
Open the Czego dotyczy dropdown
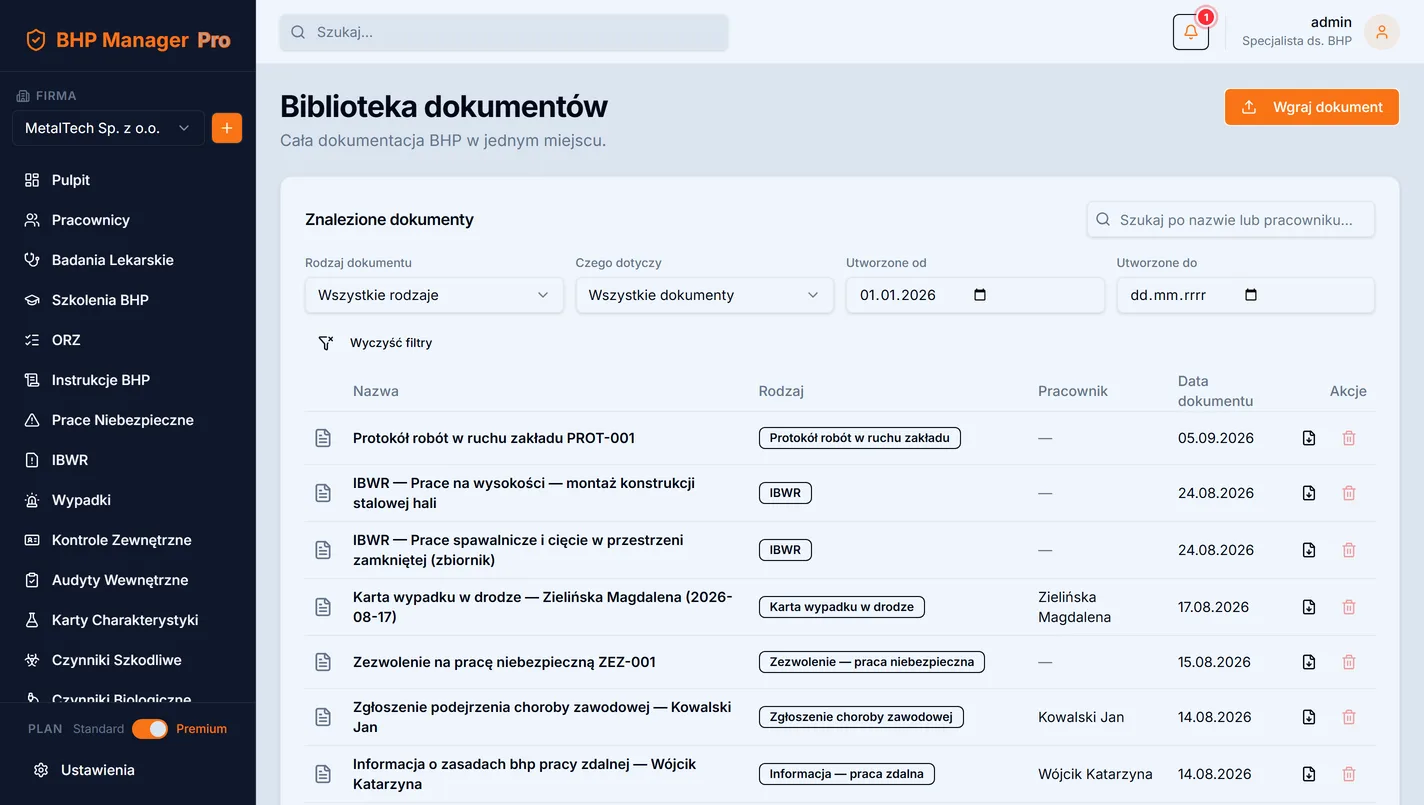point(704,295)
